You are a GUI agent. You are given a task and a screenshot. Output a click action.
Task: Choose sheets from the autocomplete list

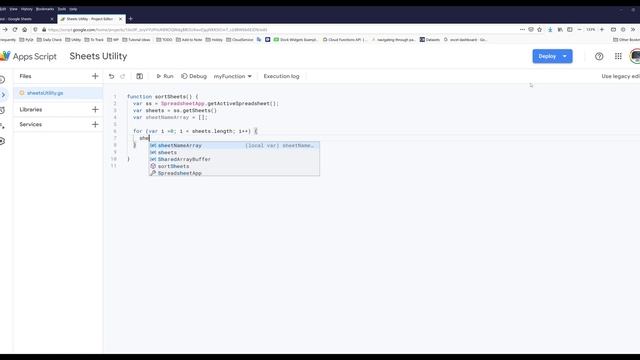(x=234, y=152)
